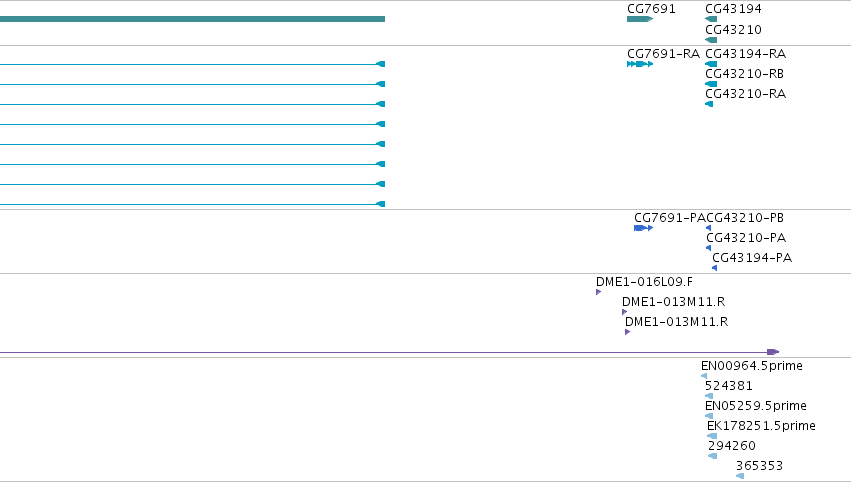Click the DME1-016L09.F feature label
The image size is (851, 482).
(644, 282)
